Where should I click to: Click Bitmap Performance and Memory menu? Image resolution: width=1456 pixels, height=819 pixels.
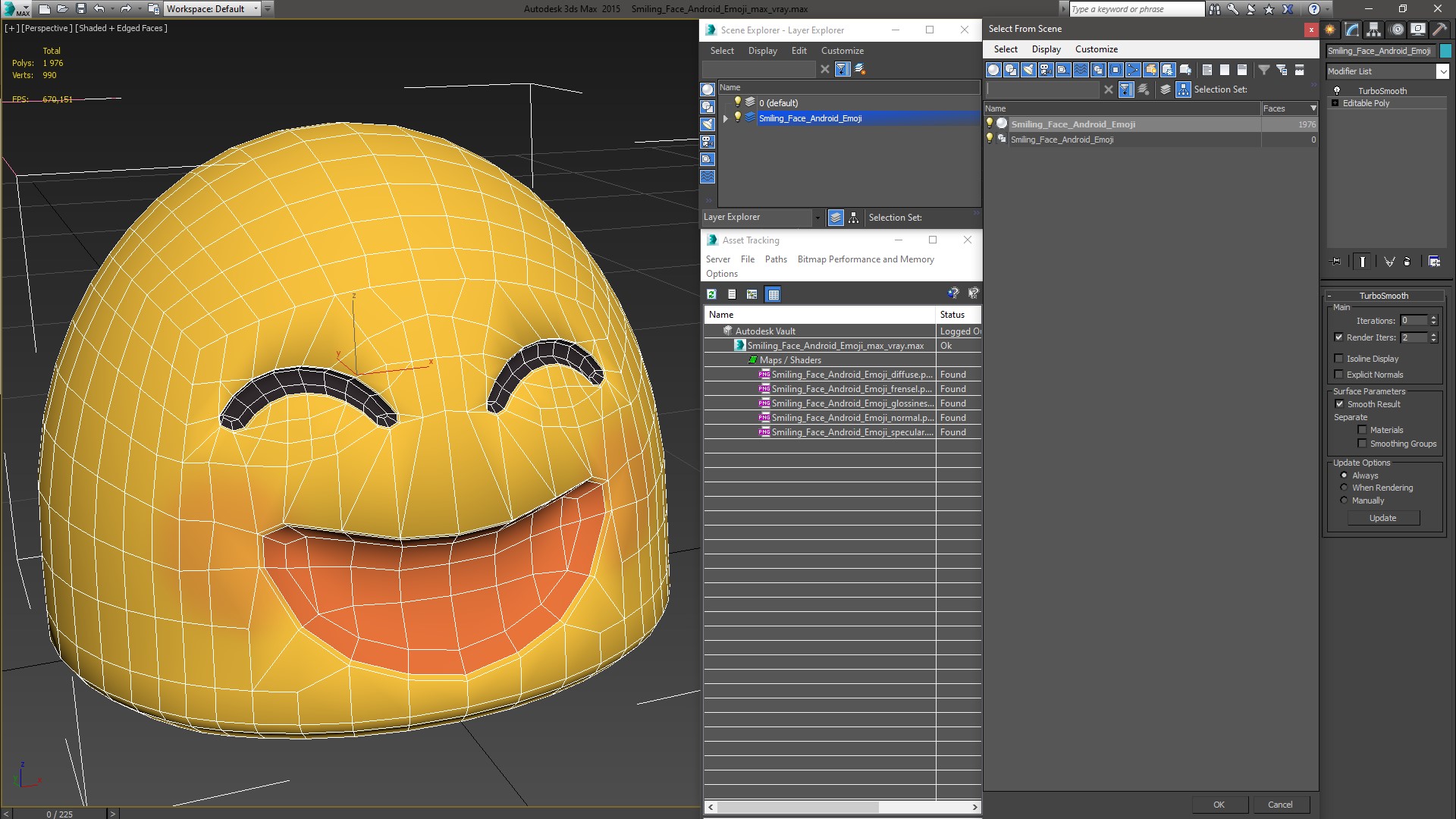[866, 259]
